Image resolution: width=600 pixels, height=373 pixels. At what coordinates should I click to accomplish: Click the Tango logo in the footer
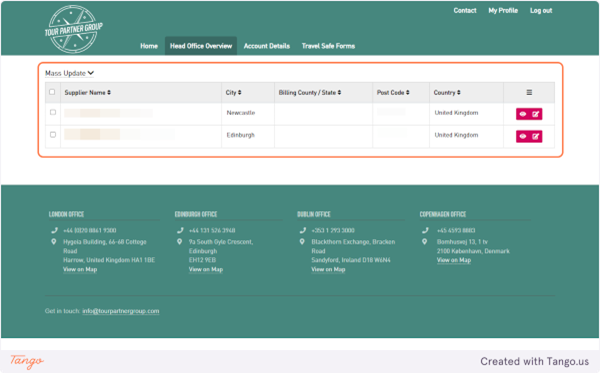point(27,361)
